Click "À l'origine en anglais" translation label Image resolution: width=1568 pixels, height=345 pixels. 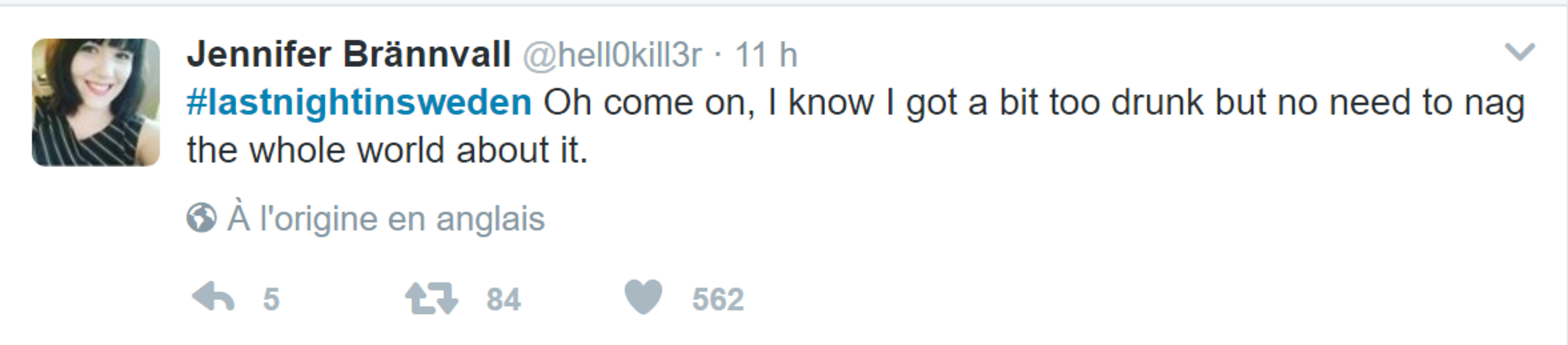click(386, 218)
